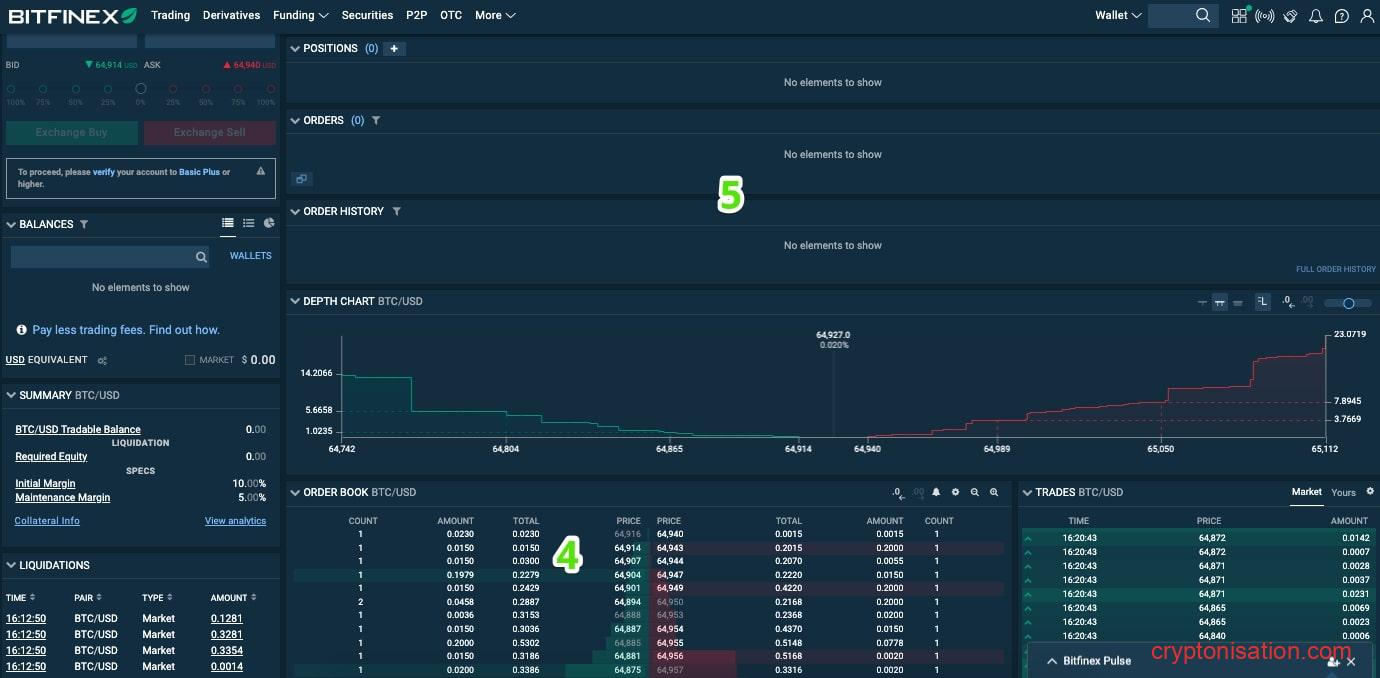Click Order Book zoom in magnifier

[x=994, y=492]
